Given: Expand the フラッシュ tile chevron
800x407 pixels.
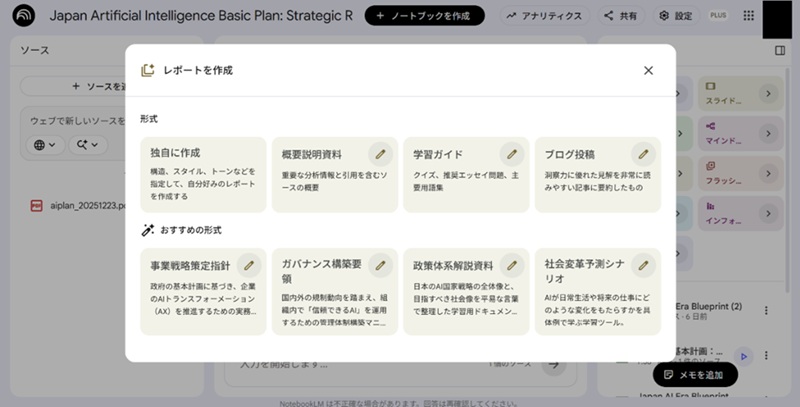Looking at the screenshot, I should [x=768, y=173].
